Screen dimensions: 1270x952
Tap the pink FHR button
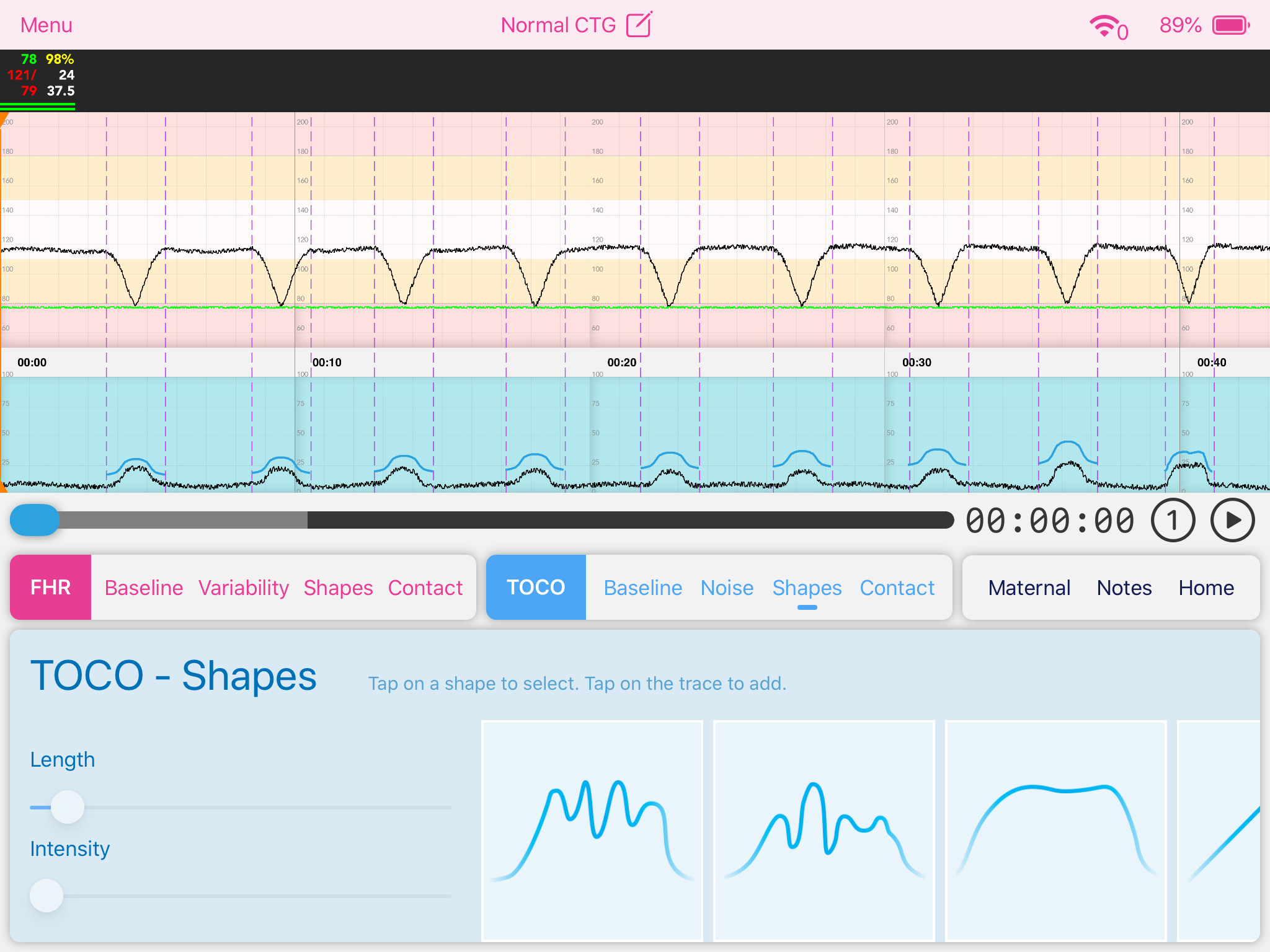pyautogui.click(x=51, y=588)
